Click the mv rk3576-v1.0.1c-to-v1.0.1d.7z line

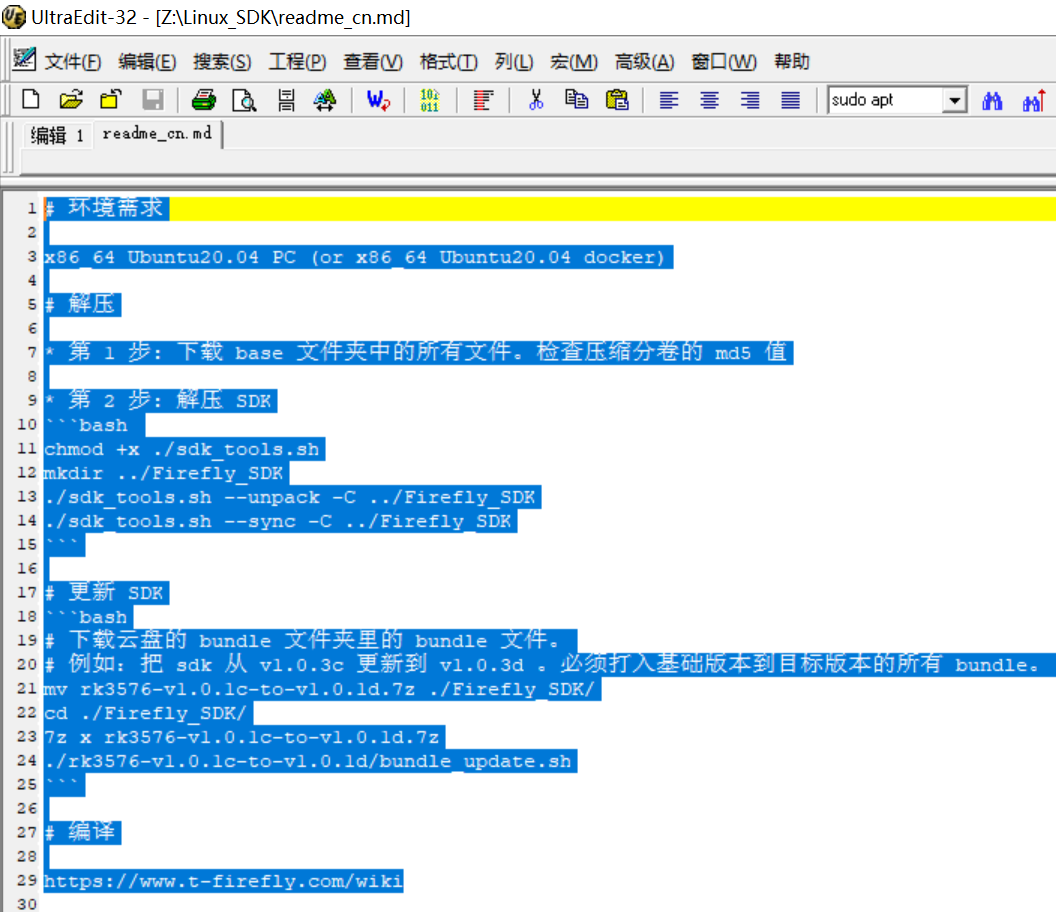[x=320, y=690]
